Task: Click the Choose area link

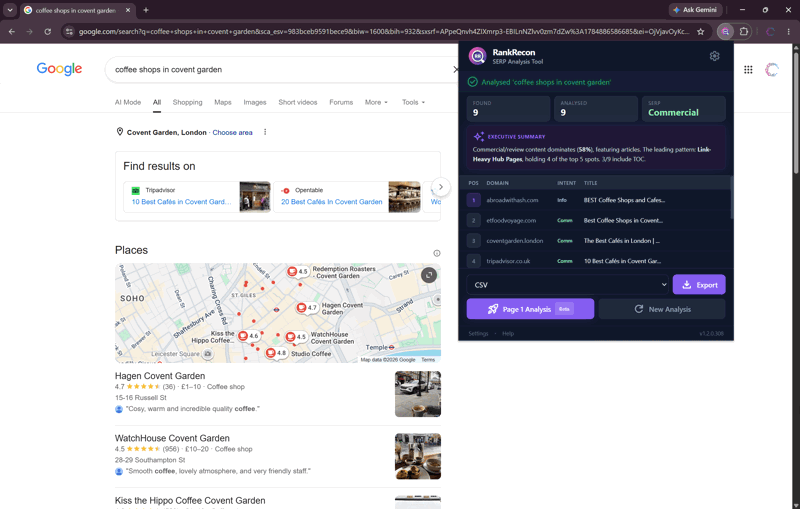Action: click(x=232, y=132)
